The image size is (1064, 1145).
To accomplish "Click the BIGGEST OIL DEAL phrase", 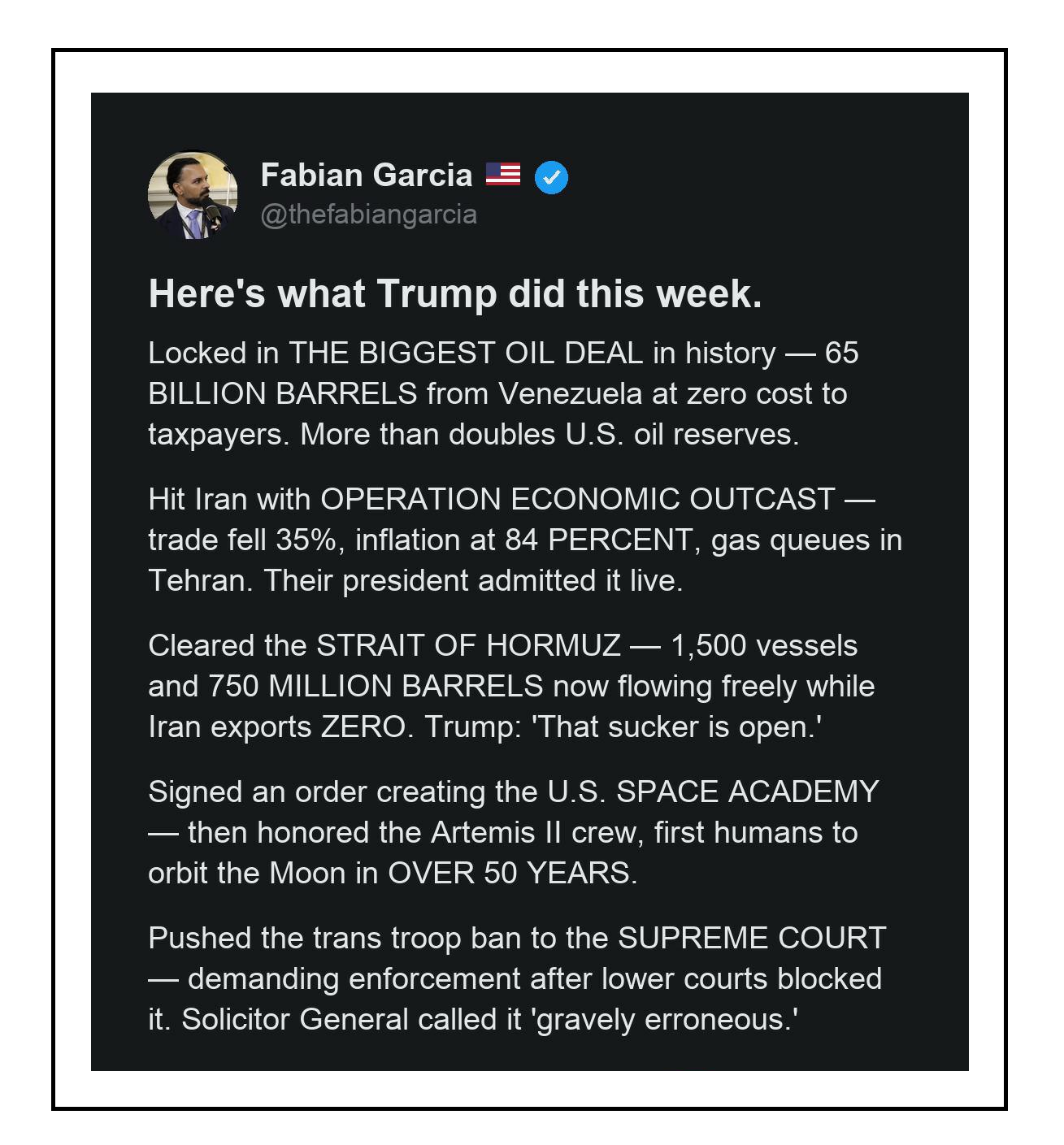I will coord(502,353).
